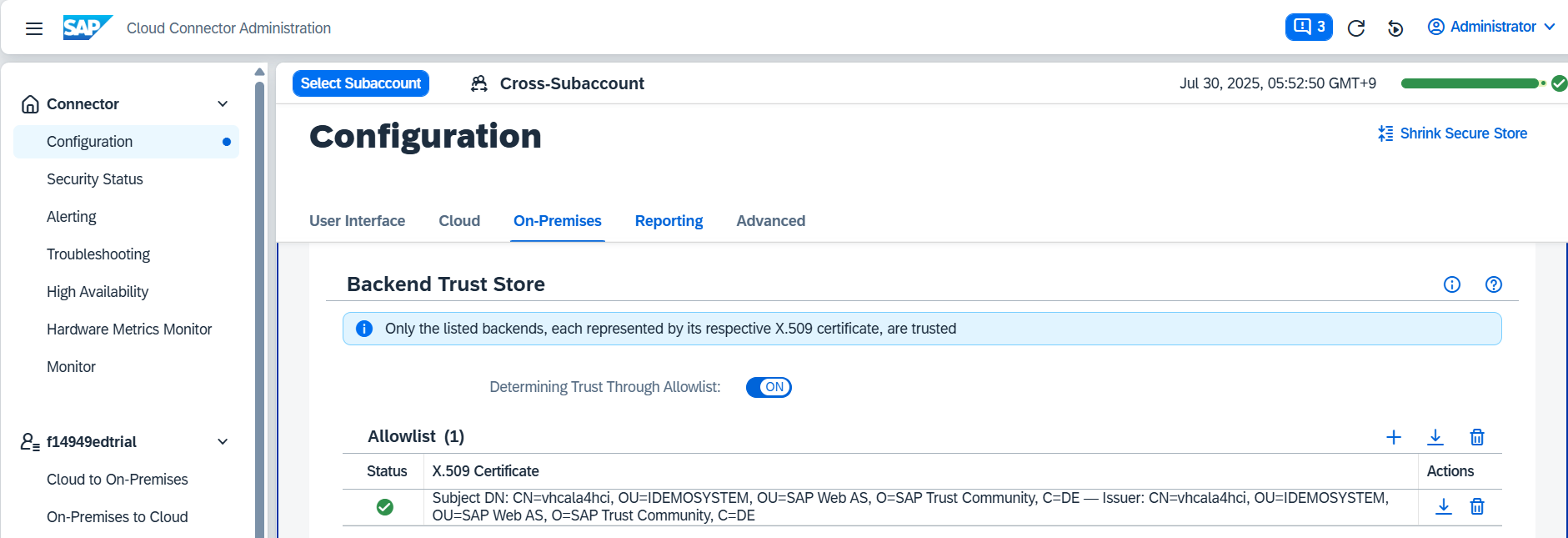Click the sidebar scrollbar up arrow
Screen dimensions: 1568x538
tap(259, 72)
